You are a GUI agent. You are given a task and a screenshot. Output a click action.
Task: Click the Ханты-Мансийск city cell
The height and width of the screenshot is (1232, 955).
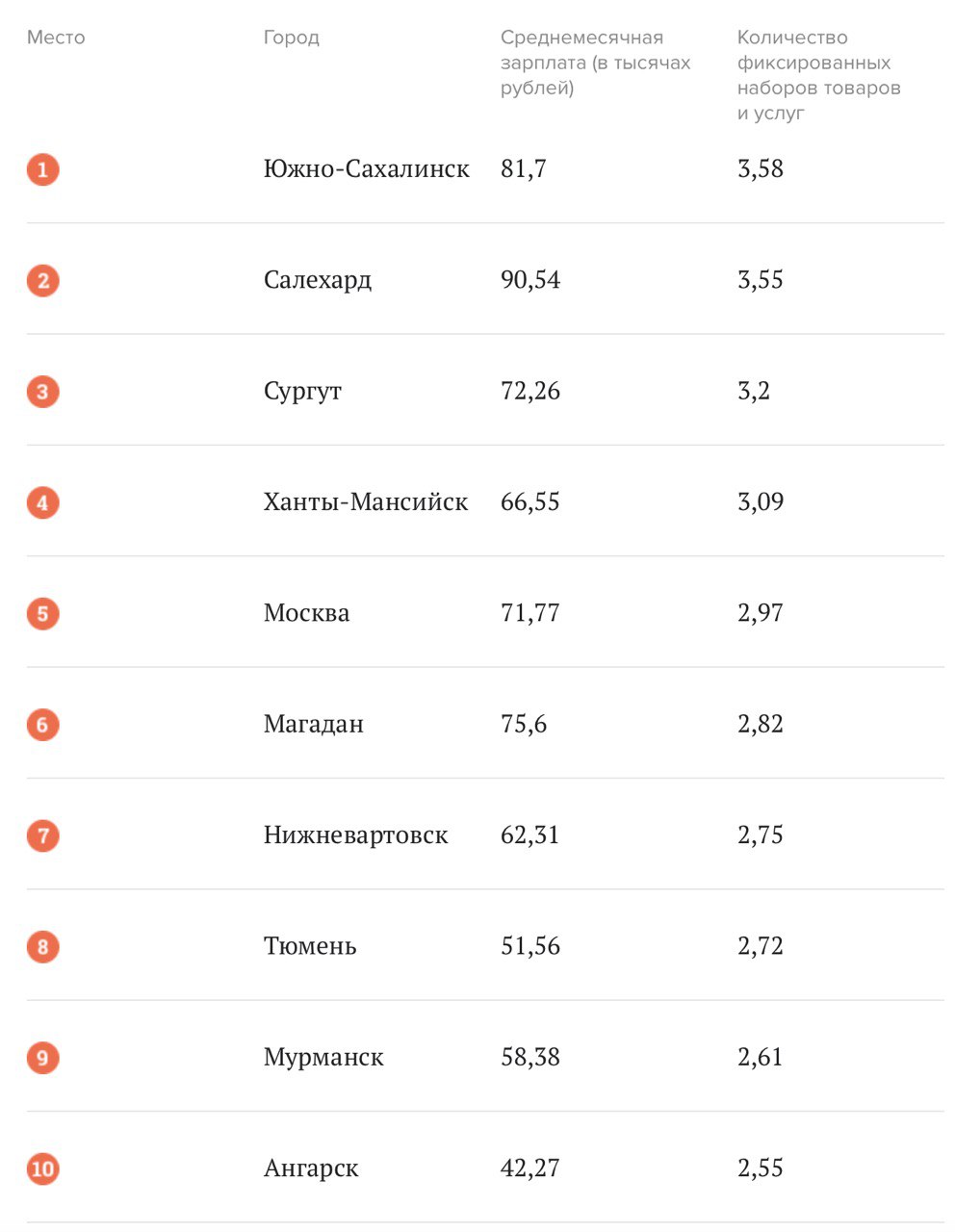pyautogui.click(x=366, y=501)
